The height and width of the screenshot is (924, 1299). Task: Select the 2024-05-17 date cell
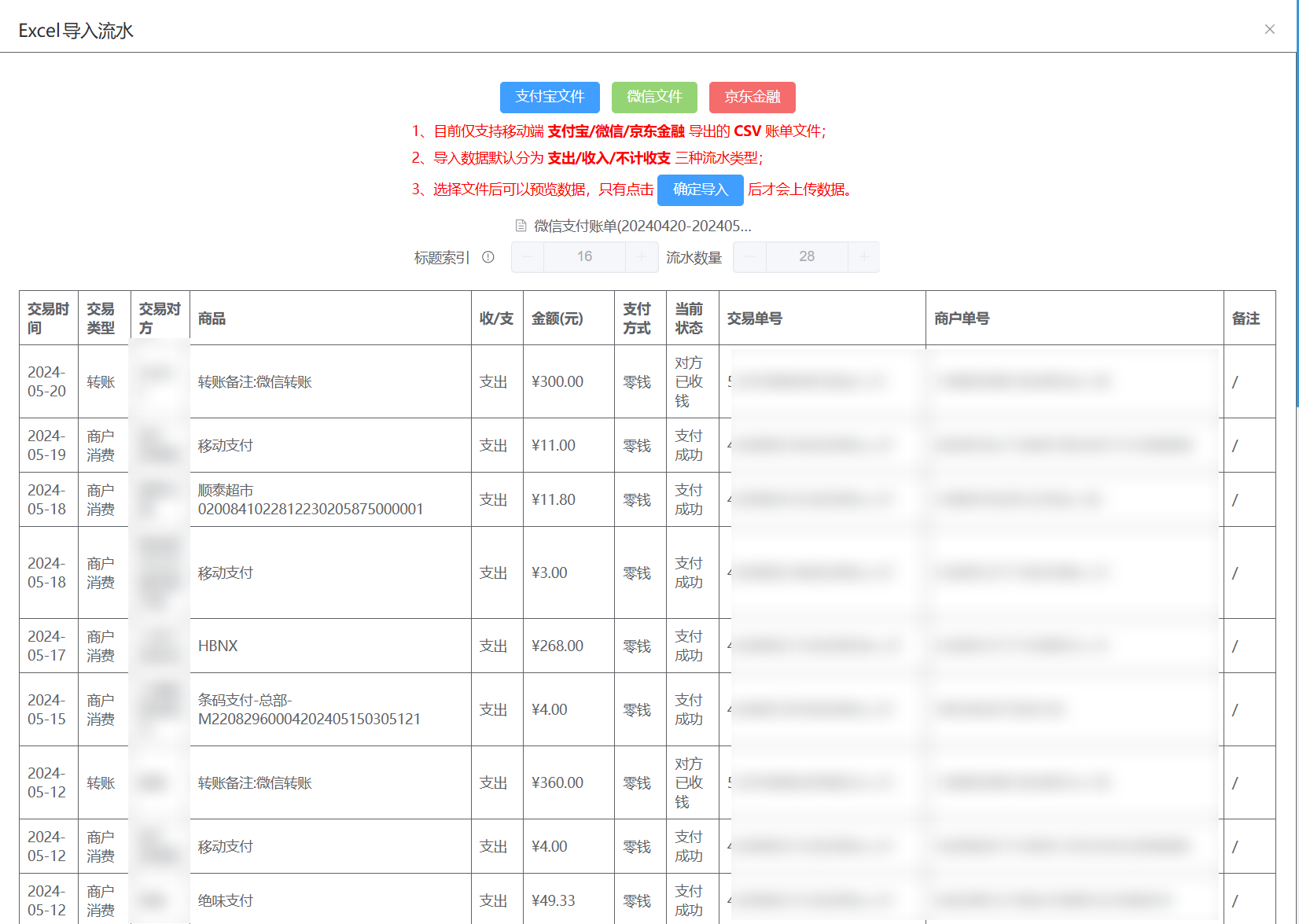click(x=49, y=646)
